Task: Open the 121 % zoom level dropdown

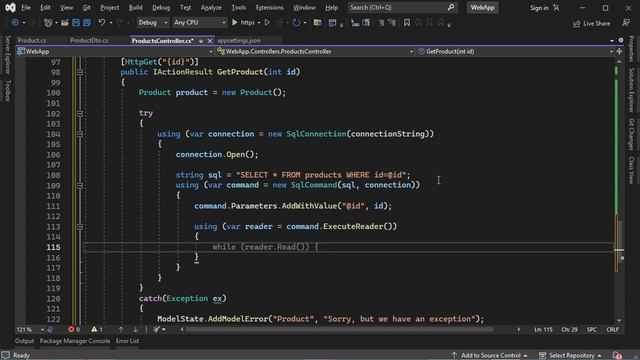Action: point(30,329)
